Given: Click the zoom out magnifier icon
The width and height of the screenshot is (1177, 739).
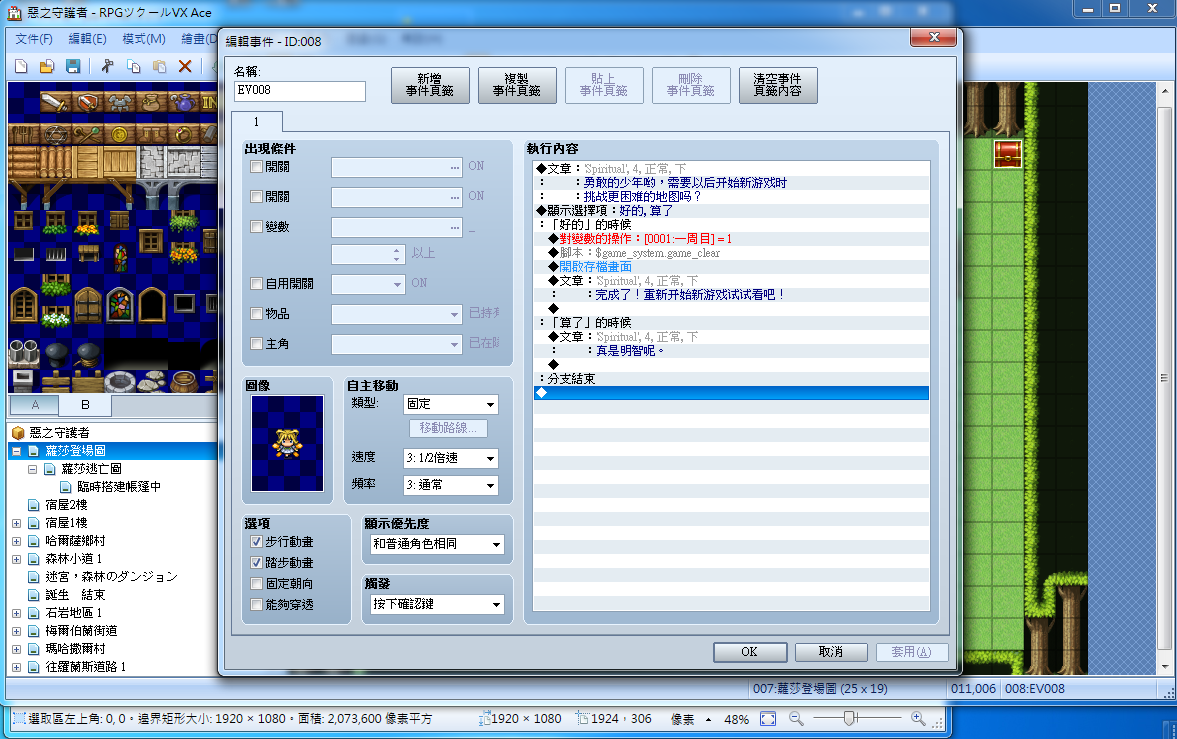Looking at the screenshot, I should click(x=796, y=719).
